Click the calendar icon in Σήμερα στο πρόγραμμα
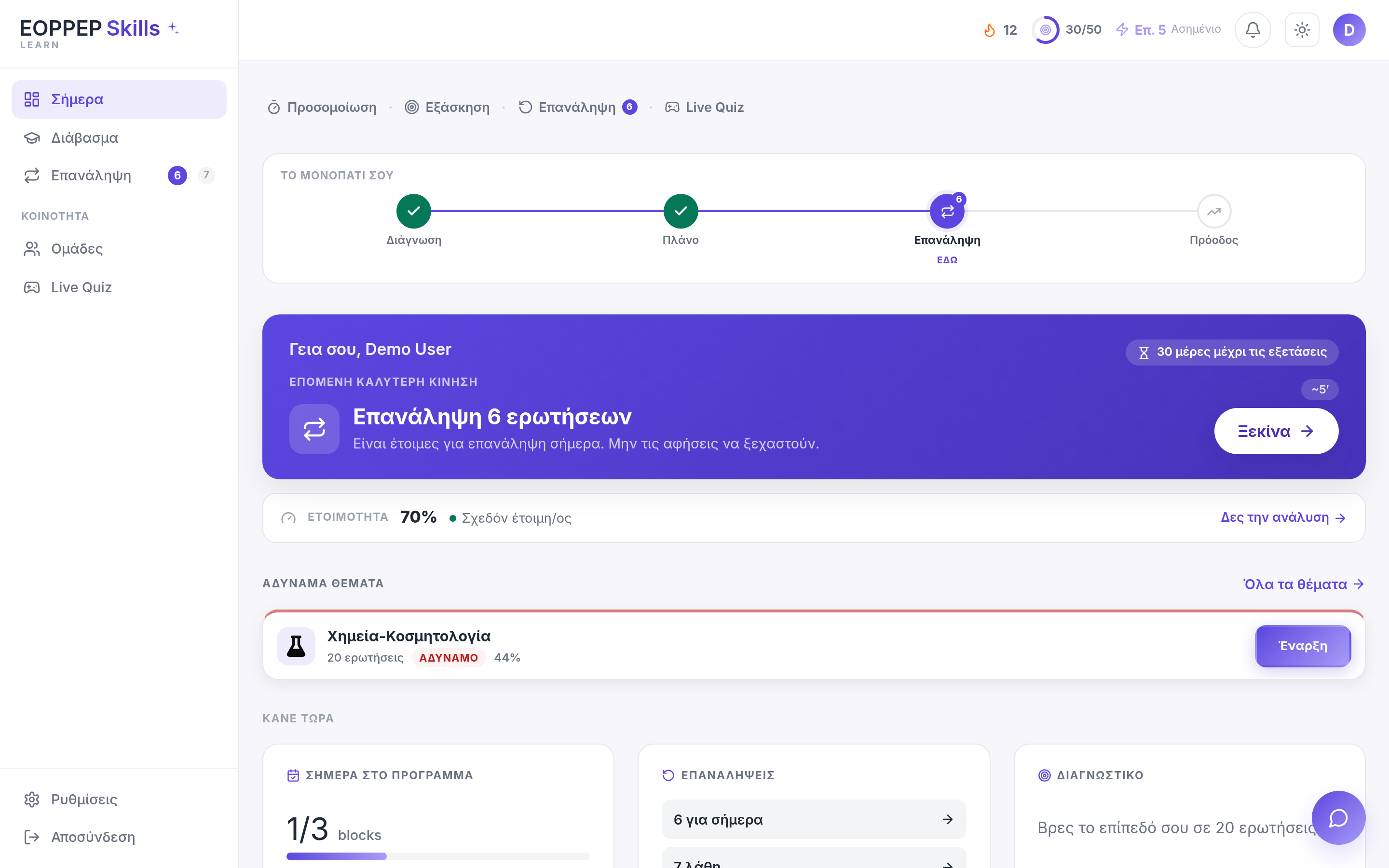Image resolution: width=1389 pixels, height=868 pixels. (293, 775)
